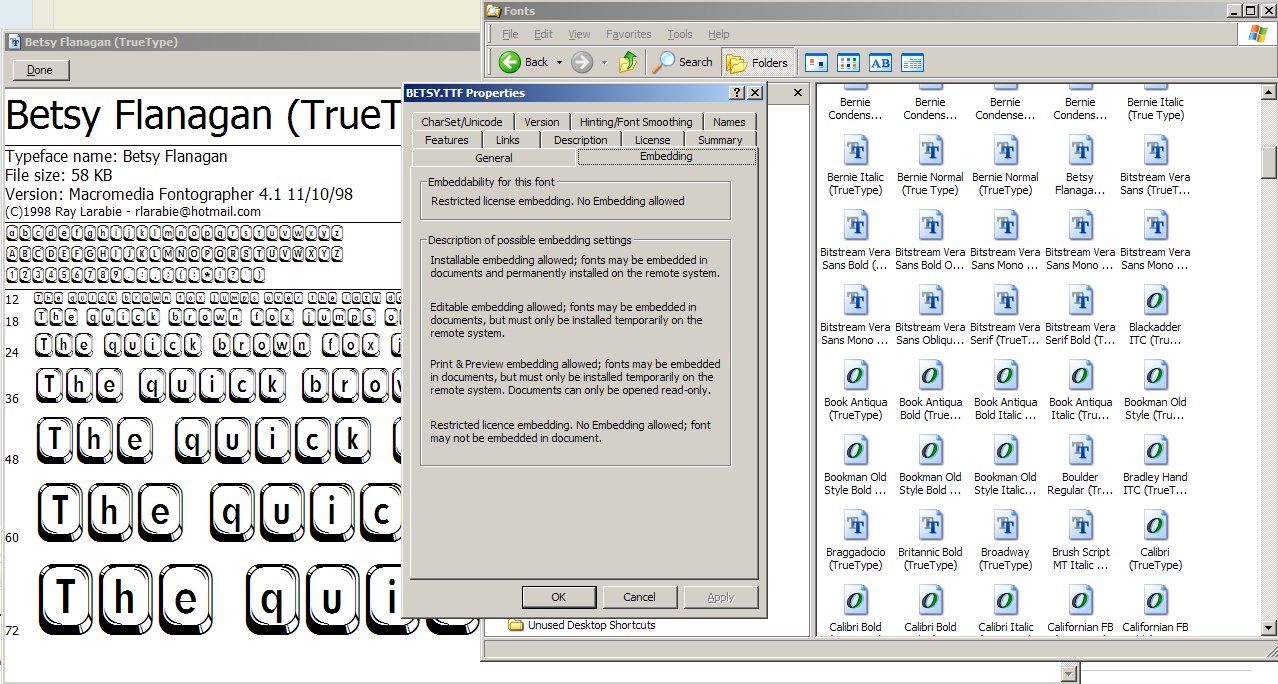
Task: Open the Tools menu in Fonts window
Action: tap(679, 34)
